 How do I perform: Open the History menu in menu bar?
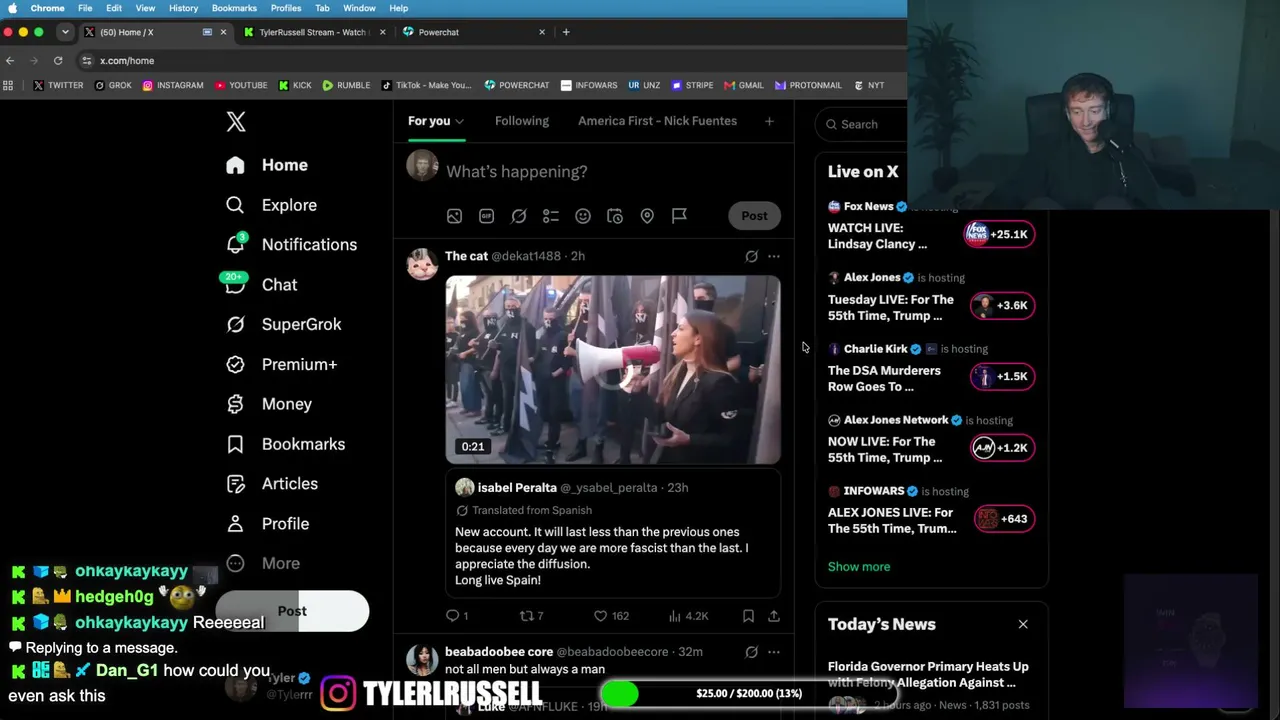click(183, 8)
